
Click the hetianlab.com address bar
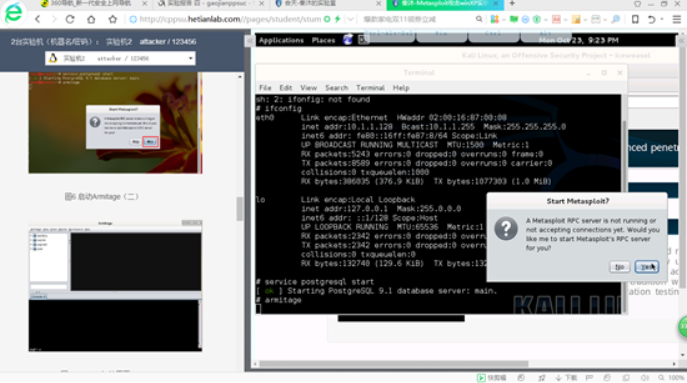[230, 19]
